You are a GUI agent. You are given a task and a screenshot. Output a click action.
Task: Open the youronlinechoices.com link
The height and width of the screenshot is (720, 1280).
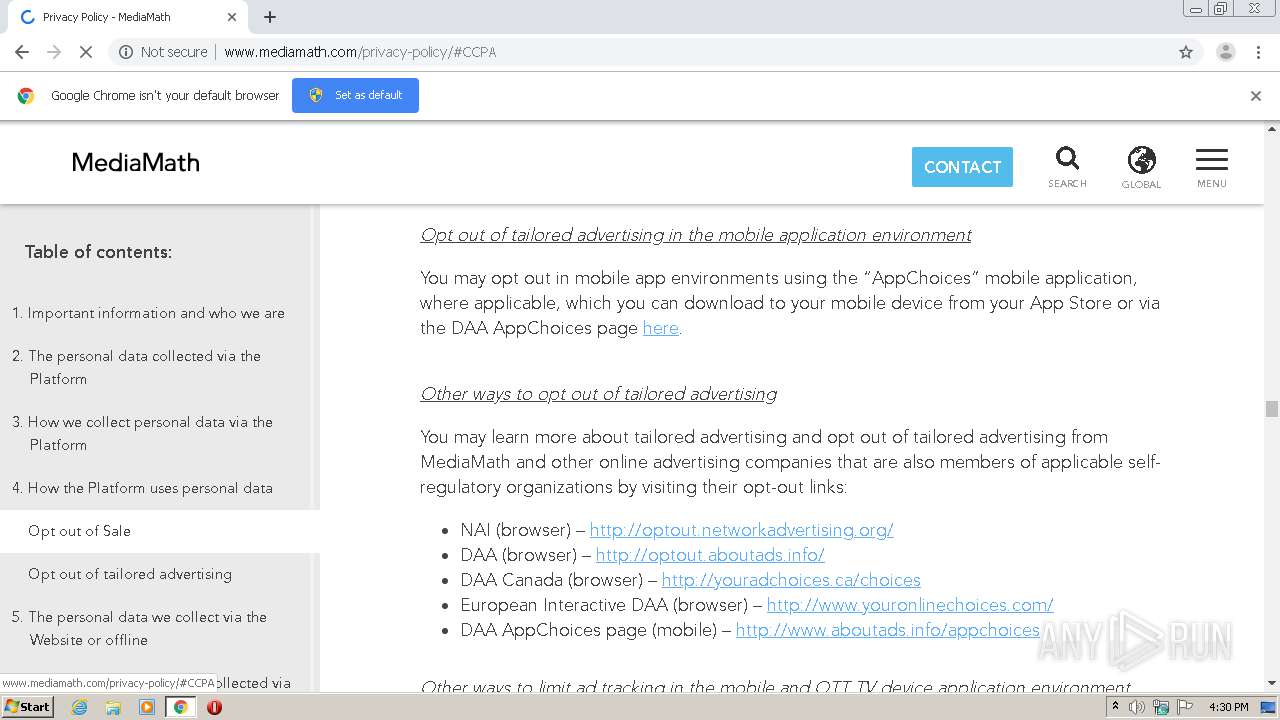pyautogui.click(x=910, y=605)
